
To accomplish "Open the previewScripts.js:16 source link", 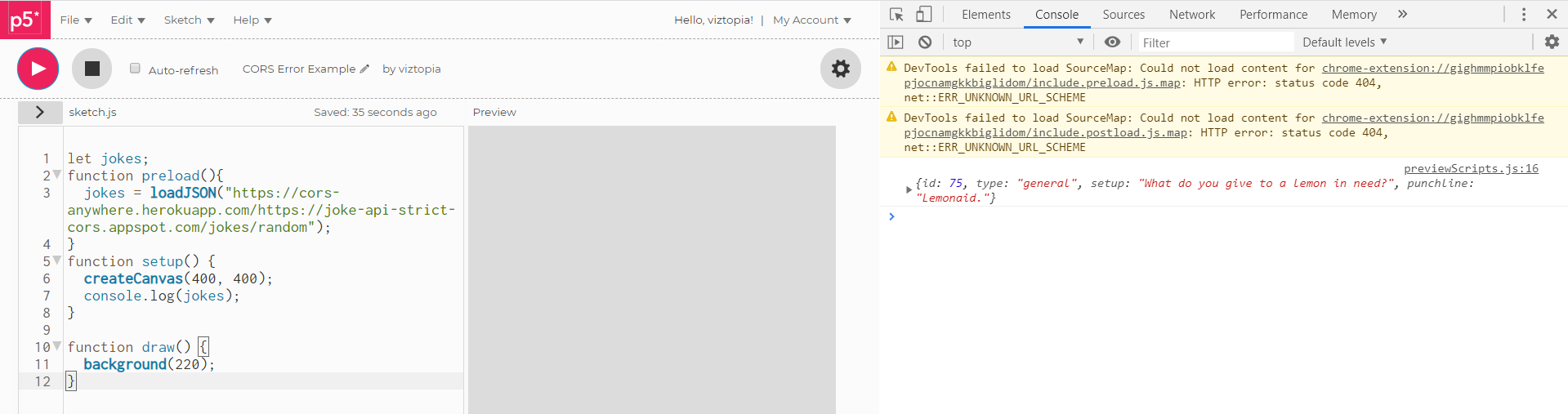I will [1470, 168].
